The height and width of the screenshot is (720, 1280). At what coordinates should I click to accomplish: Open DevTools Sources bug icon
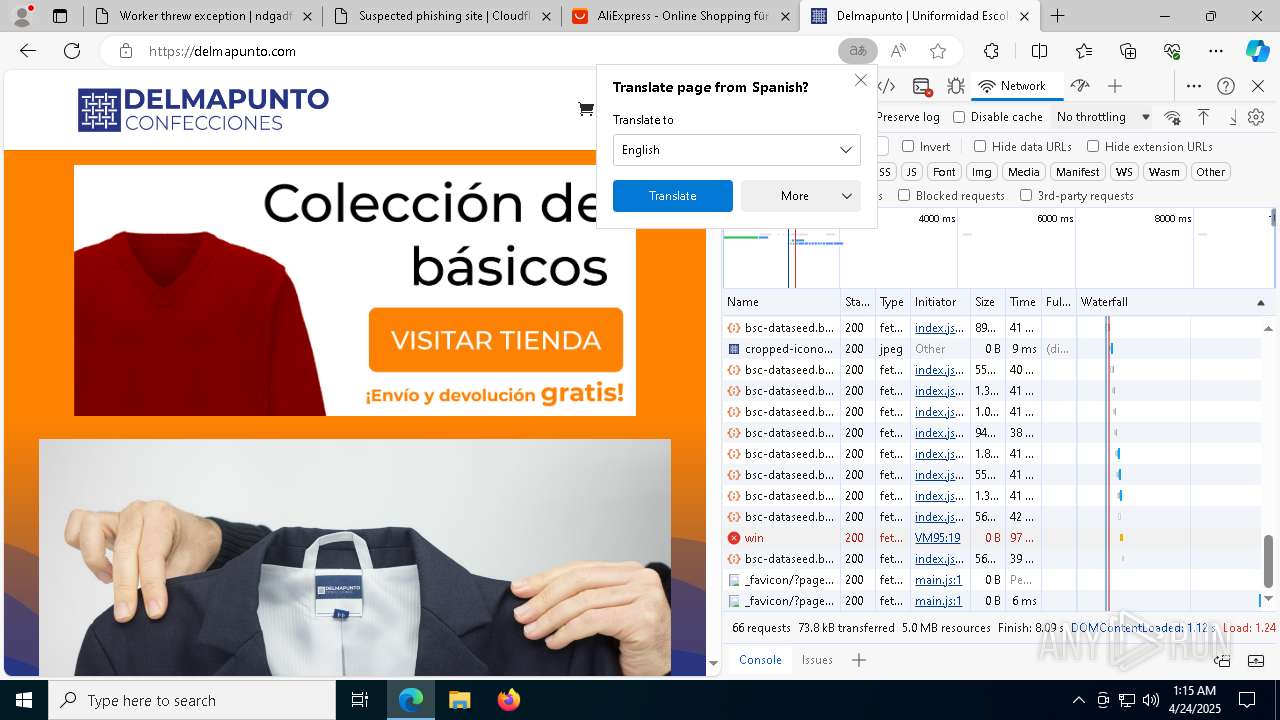(956, 86)
